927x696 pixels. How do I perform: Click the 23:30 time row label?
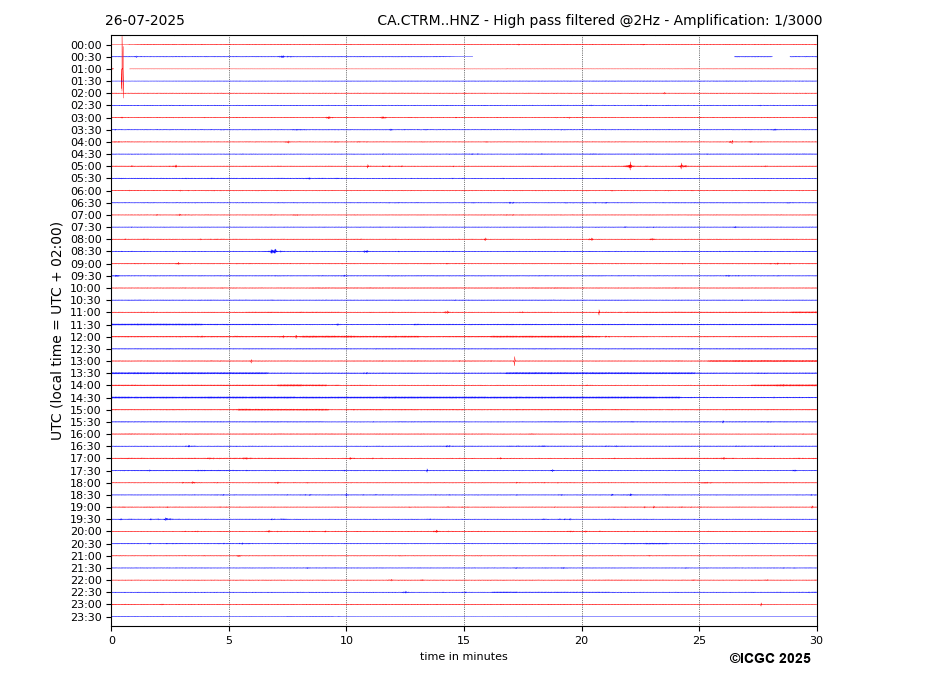tap(86, 617)
